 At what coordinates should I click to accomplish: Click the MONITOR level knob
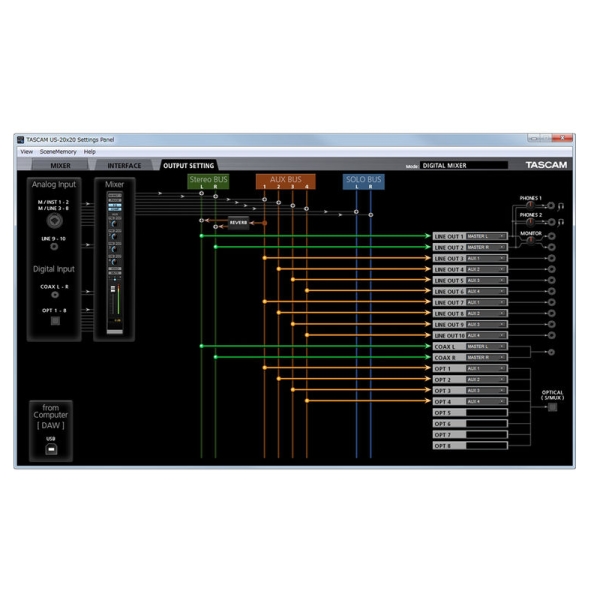(x=531, y=240)
